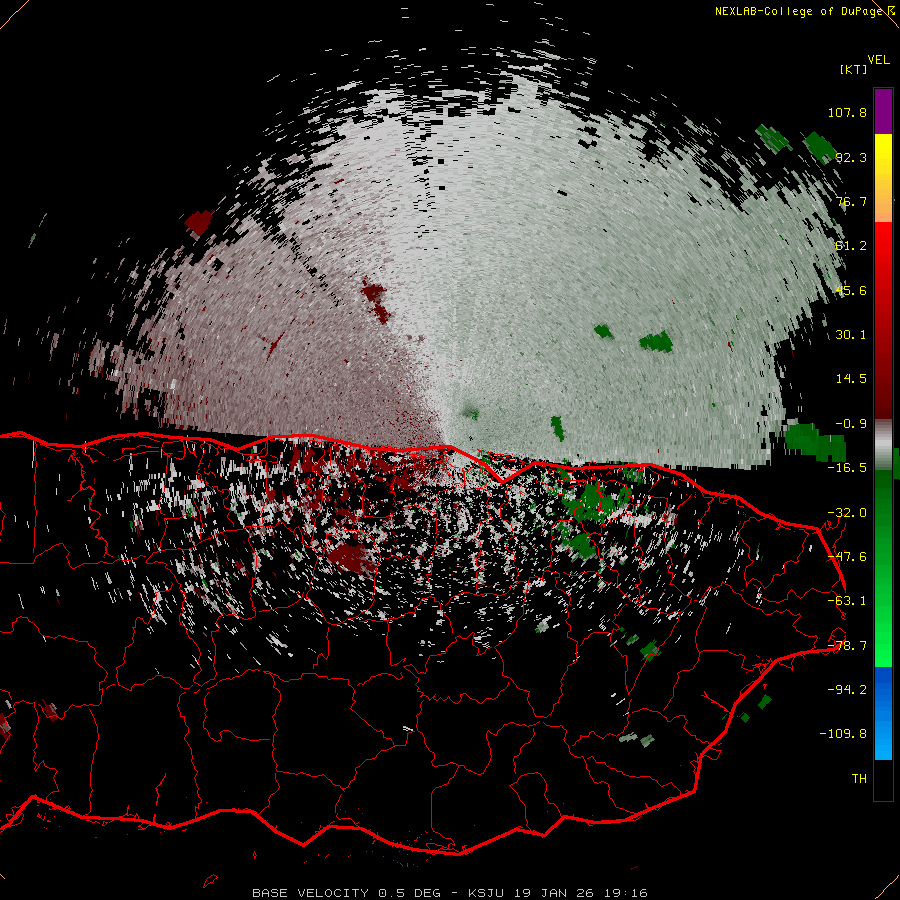Image resolution: width=900 pixels, height=900 pixels.
Task: Click the blue segment of the color bar
Action: 883,713
